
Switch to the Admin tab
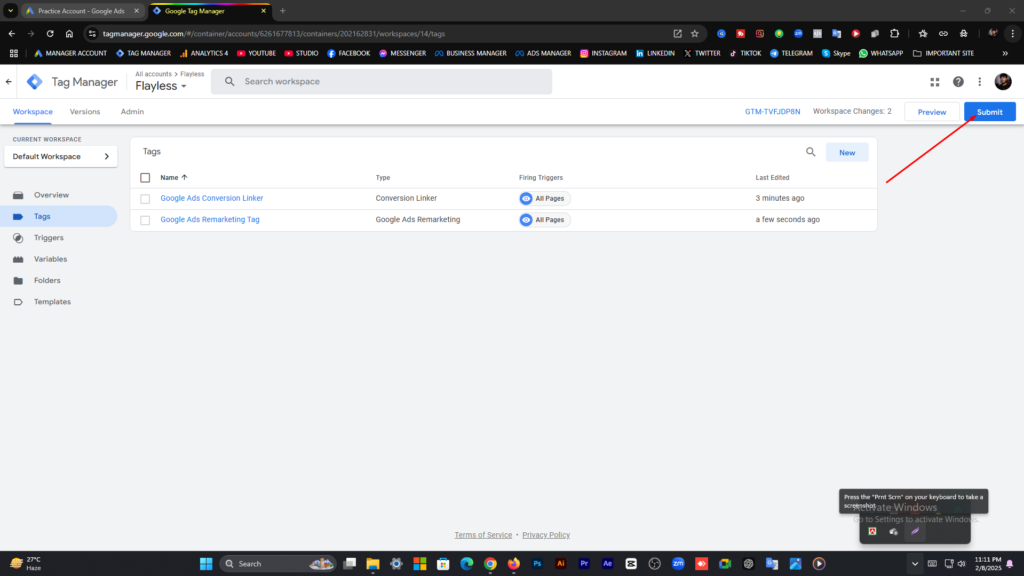click(132, 112)
